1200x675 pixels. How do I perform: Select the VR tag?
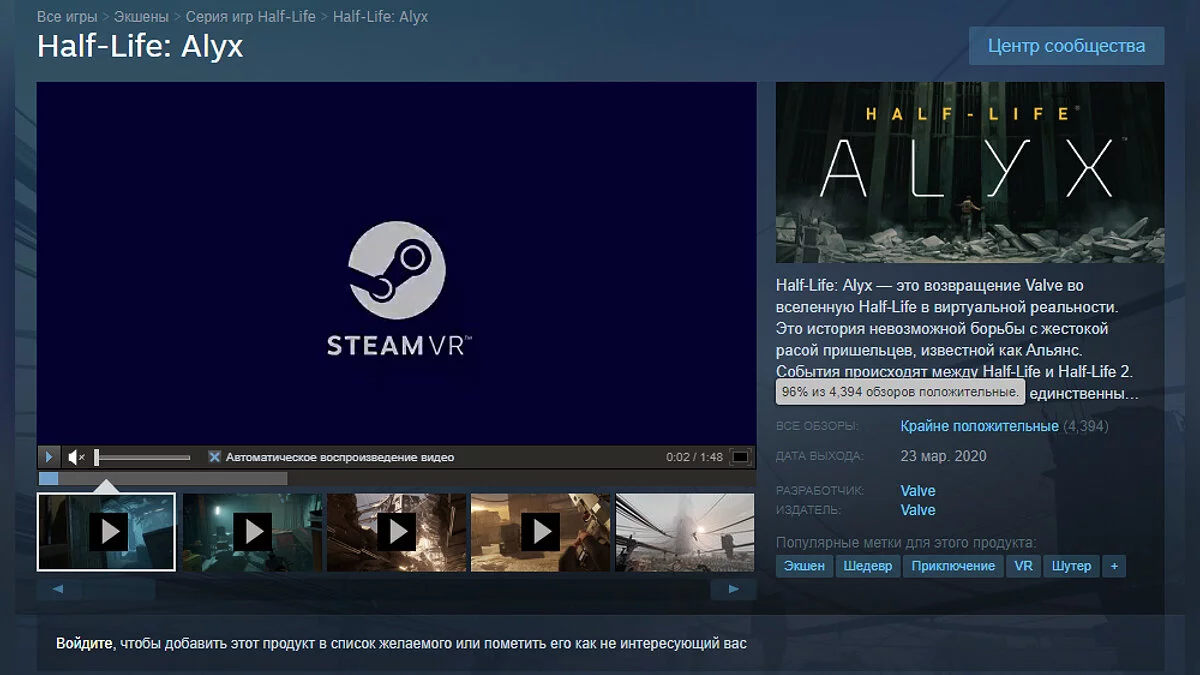coord(1023,566)
